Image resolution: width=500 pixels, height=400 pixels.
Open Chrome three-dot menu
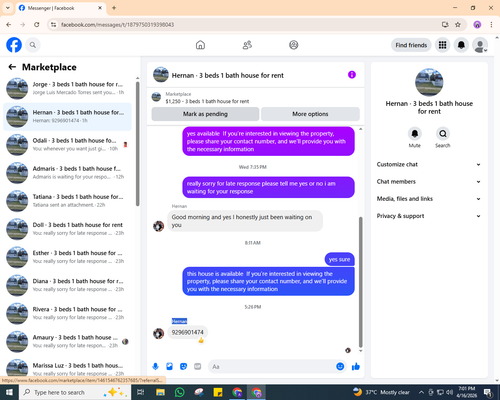[x=491, y=25]
